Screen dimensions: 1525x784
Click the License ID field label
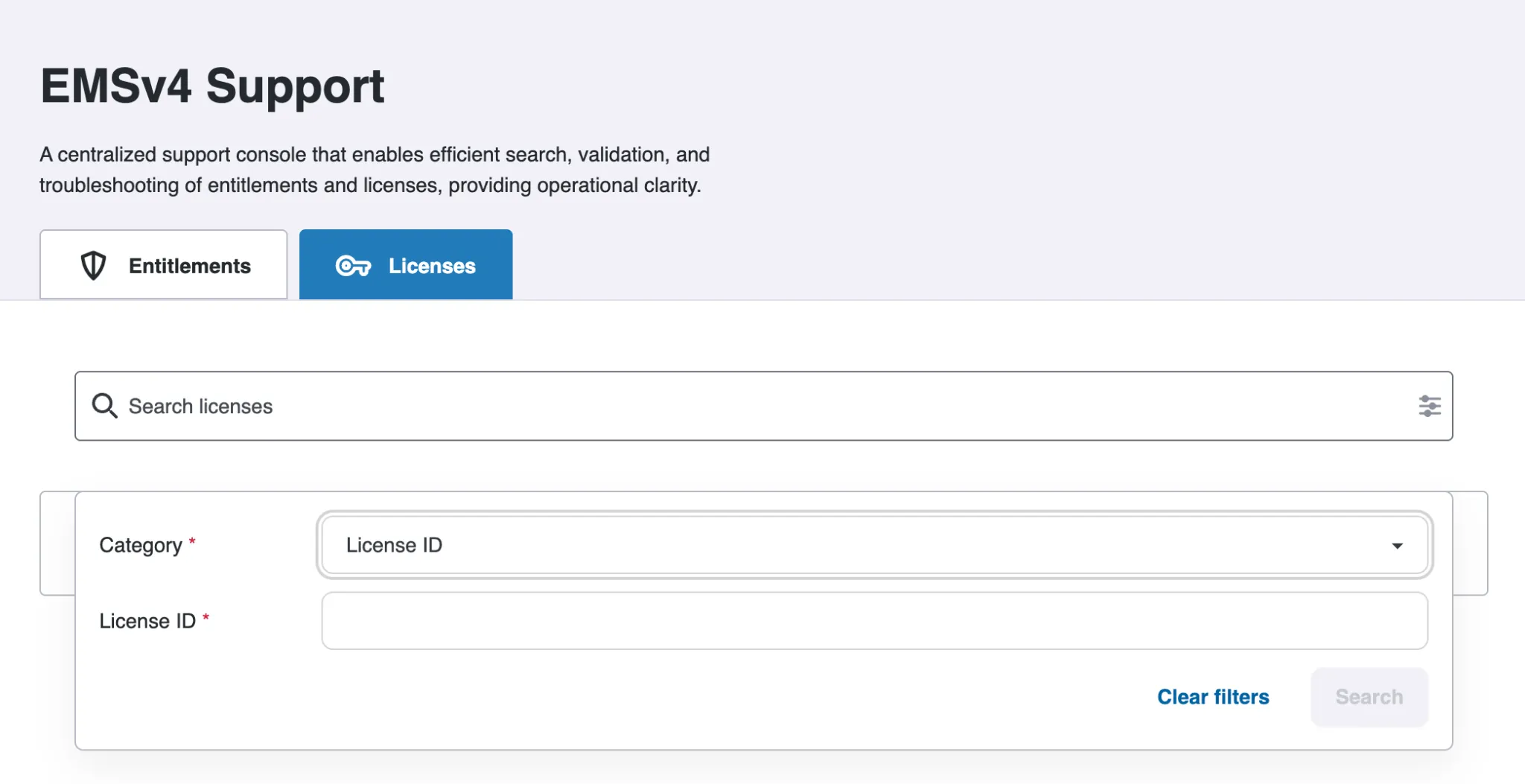pyautogui.click(x=147, y=621)
